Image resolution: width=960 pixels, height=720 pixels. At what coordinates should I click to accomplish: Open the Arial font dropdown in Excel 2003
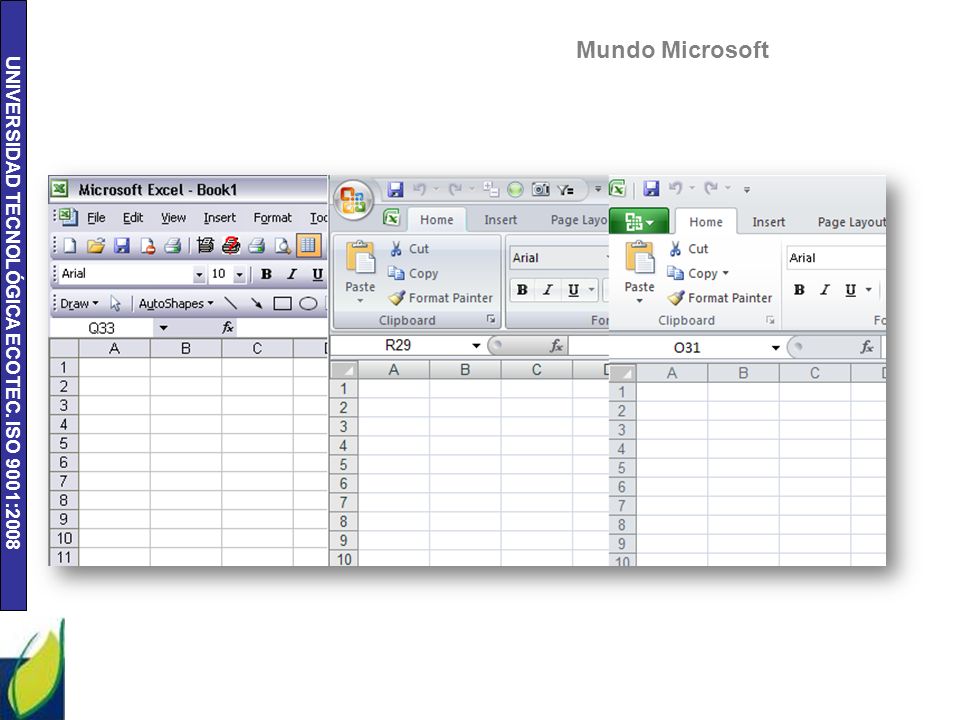(199, 275)
